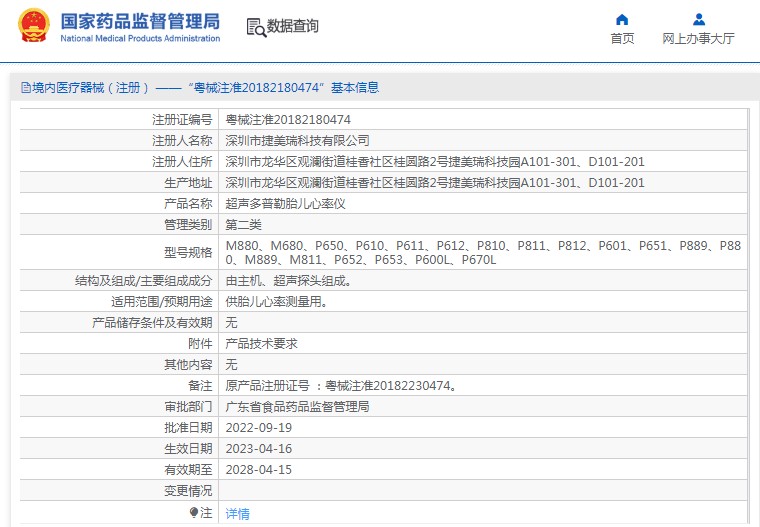The width and height of the screenshot is (760, 527).
Task: Click the 无 value in 产品储存条件及有效期 row
Action: click(x=231, y=323)
